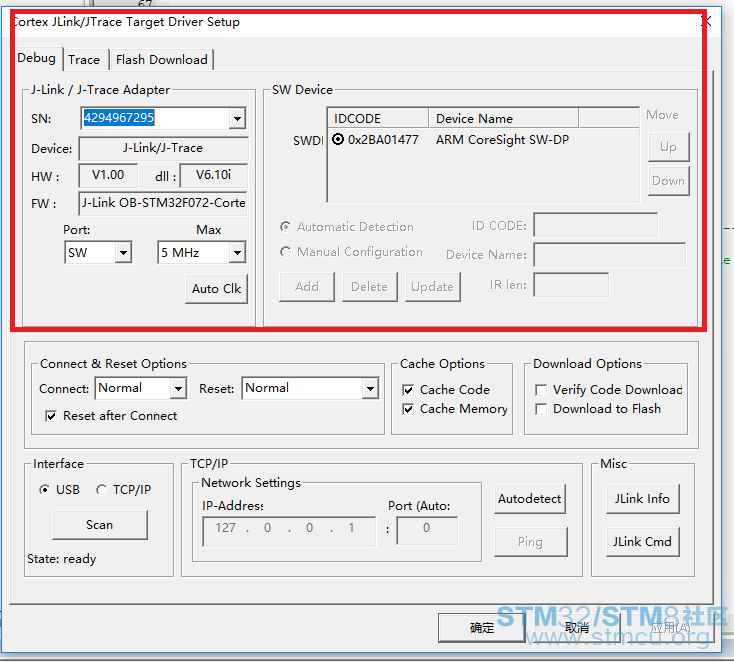Toggle the Cache Memory checkbox
734x662 pixels.
click(408, 409)
